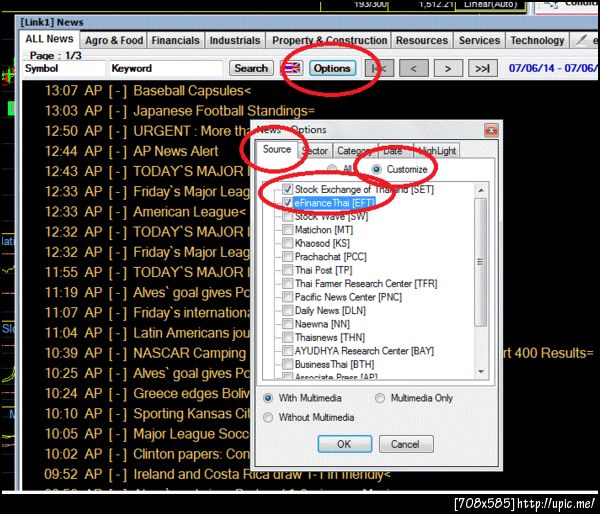Open the Agro & Food tab
600x514 pixels.
(114, 40)
